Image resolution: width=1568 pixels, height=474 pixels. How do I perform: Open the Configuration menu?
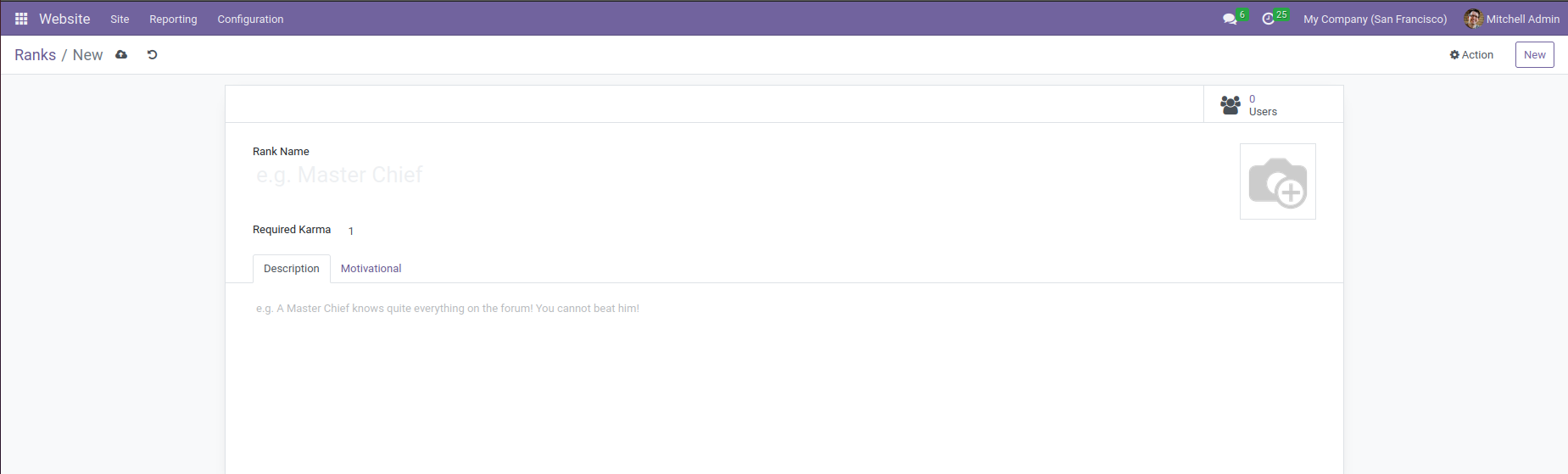250,19
